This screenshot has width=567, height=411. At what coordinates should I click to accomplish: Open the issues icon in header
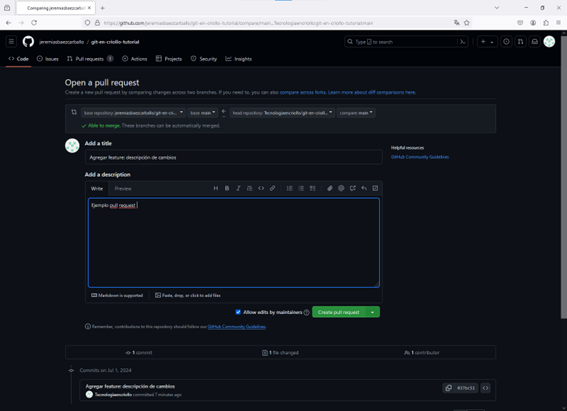point(506,42)
